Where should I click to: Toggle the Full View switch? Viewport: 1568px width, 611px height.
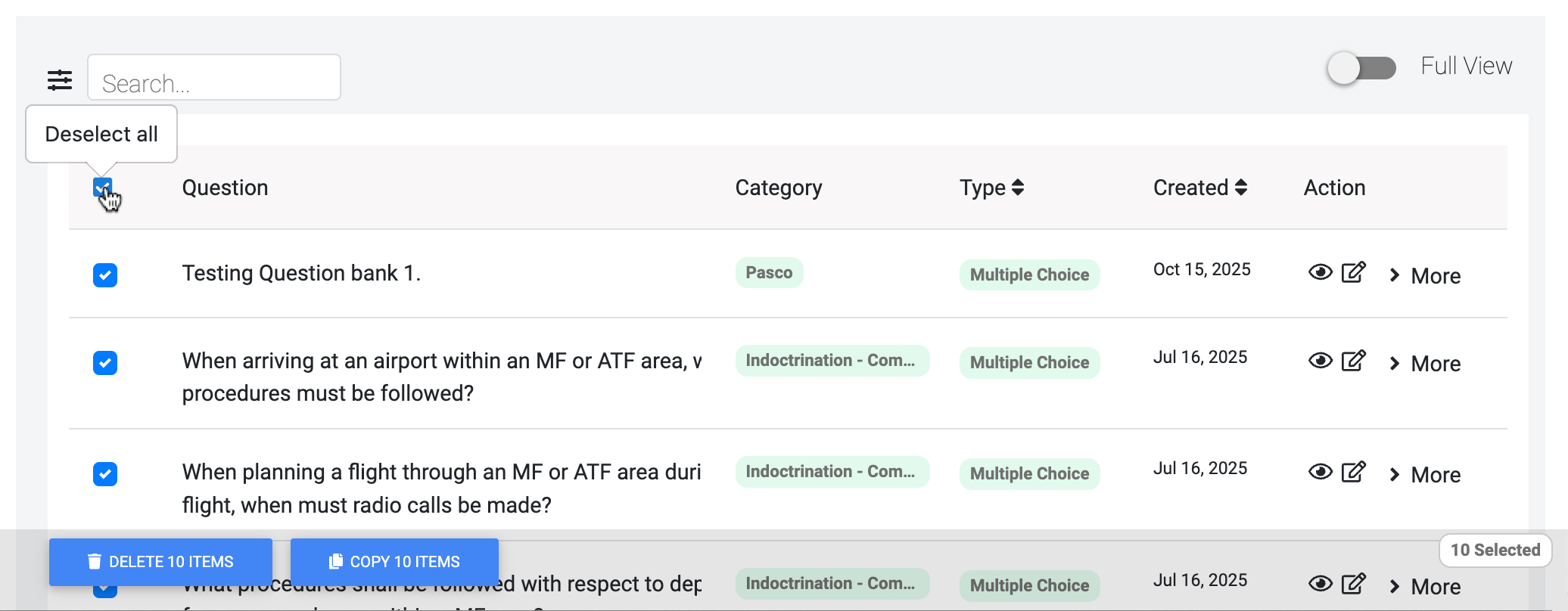pos(1362,68)
